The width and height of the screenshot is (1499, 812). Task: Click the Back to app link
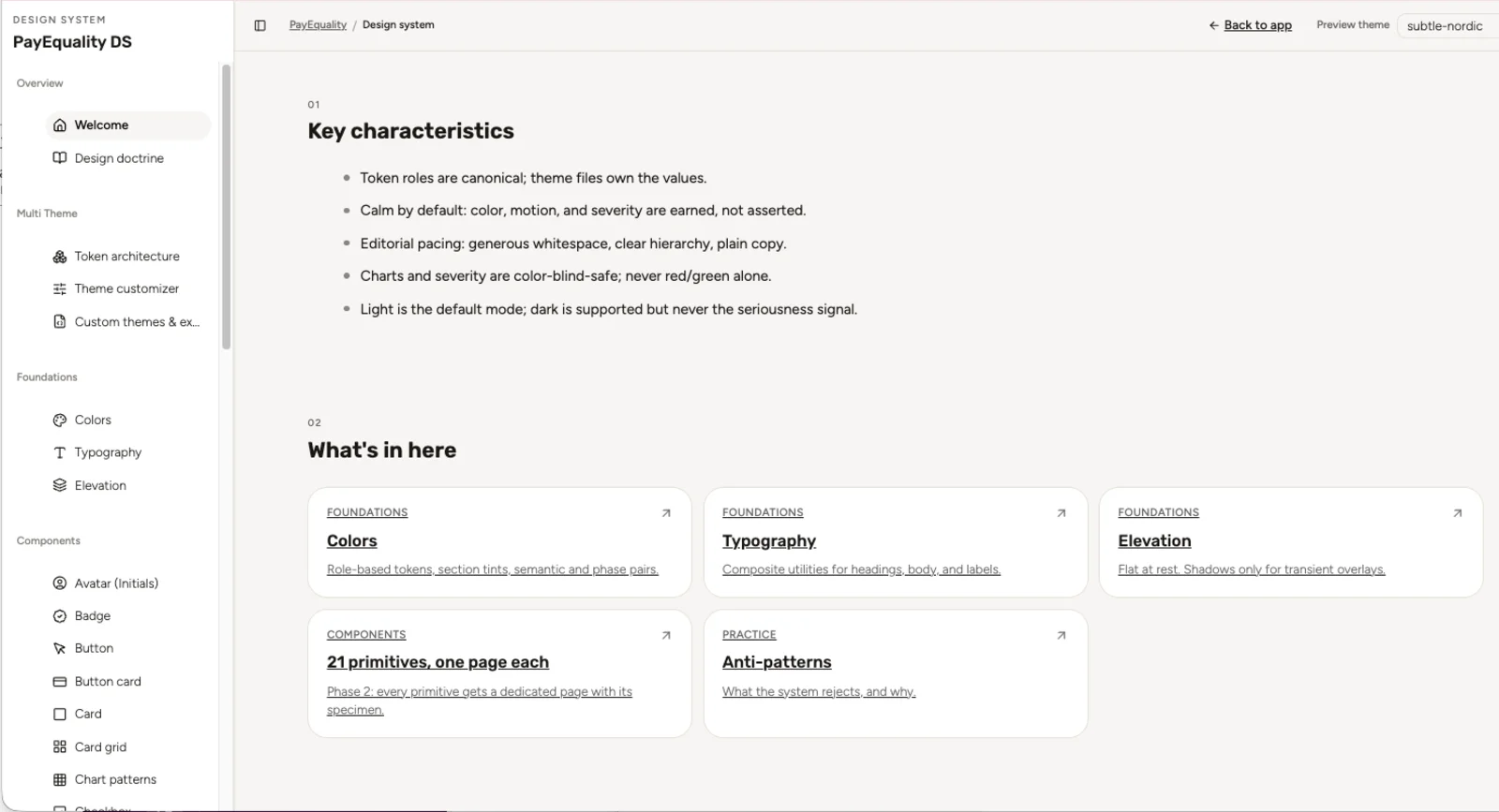coord(1250,25)
